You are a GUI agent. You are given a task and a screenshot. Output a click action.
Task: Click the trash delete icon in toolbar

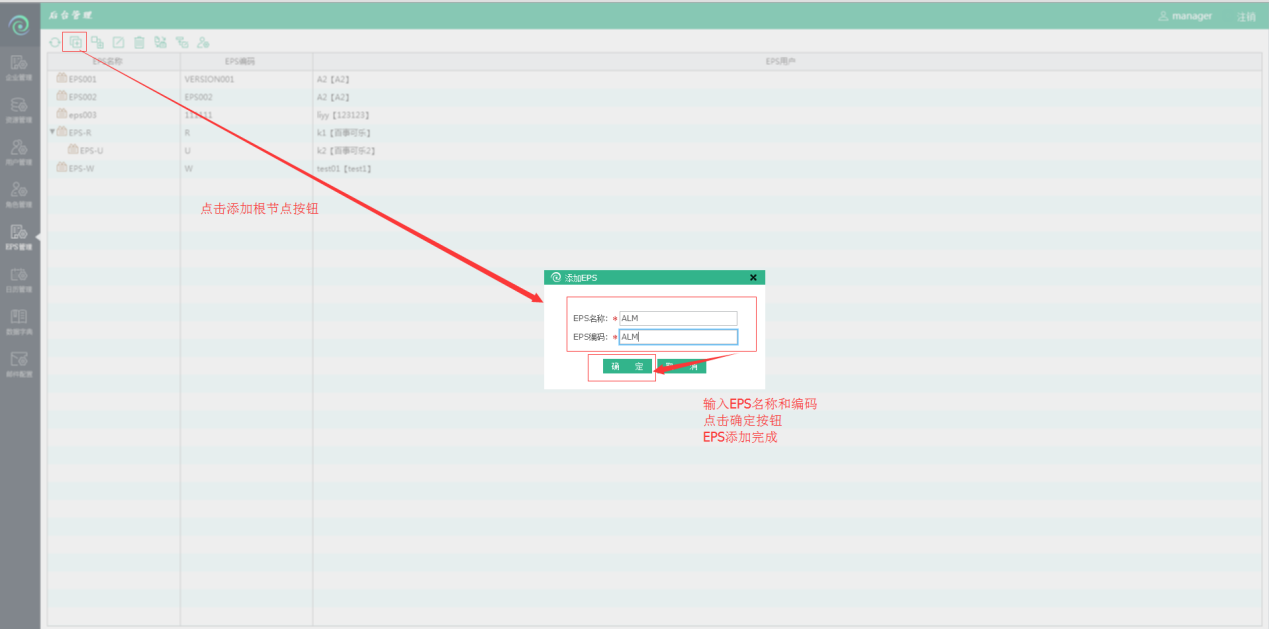139,42
